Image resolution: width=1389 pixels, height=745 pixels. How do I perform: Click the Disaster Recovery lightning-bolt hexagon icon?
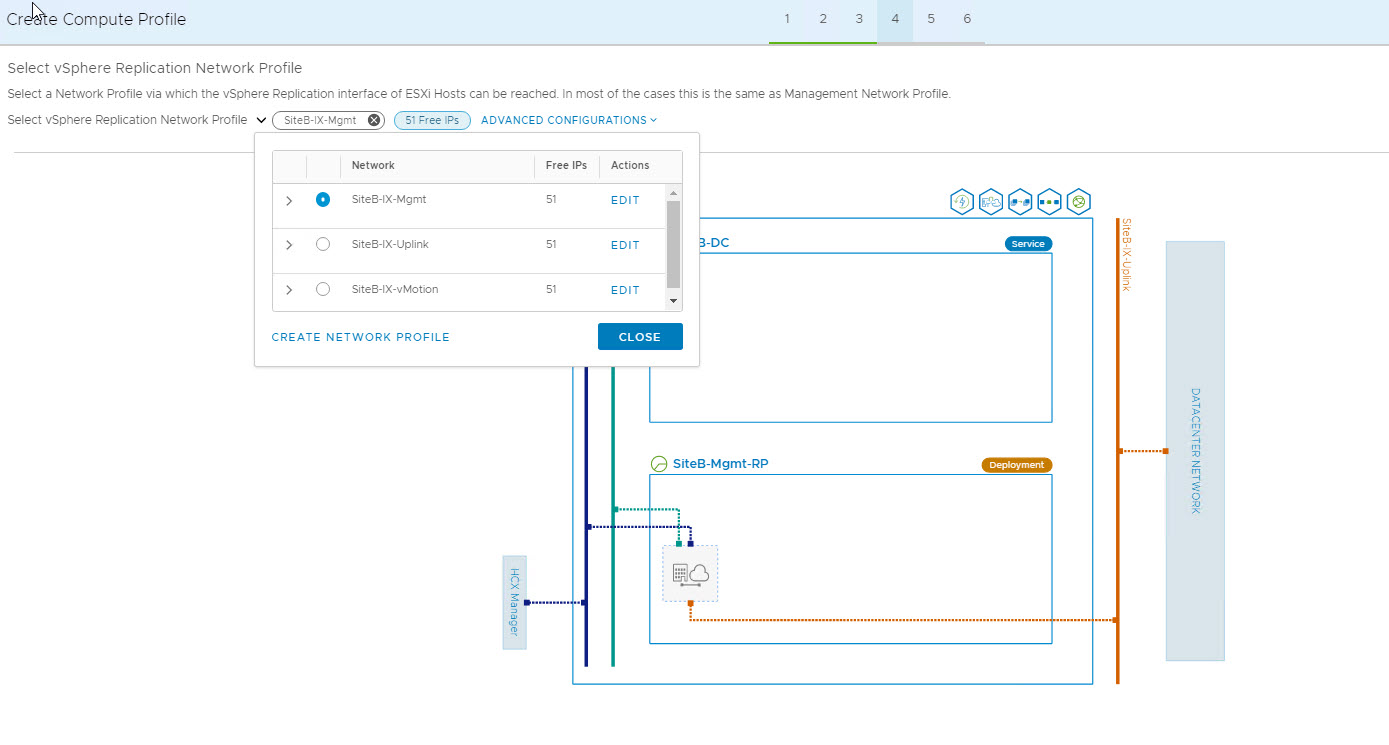(x=961, y=202)
